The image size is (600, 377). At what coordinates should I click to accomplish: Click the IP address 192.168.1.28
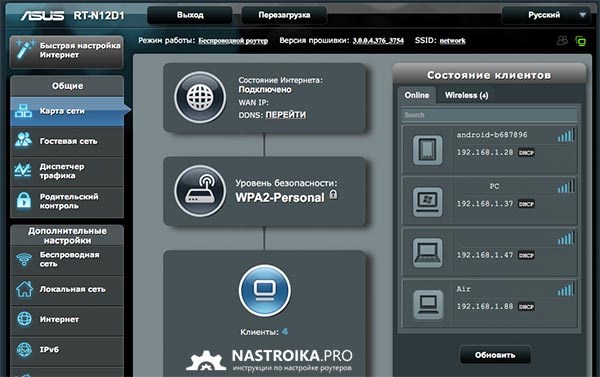(x=485, y=152)
